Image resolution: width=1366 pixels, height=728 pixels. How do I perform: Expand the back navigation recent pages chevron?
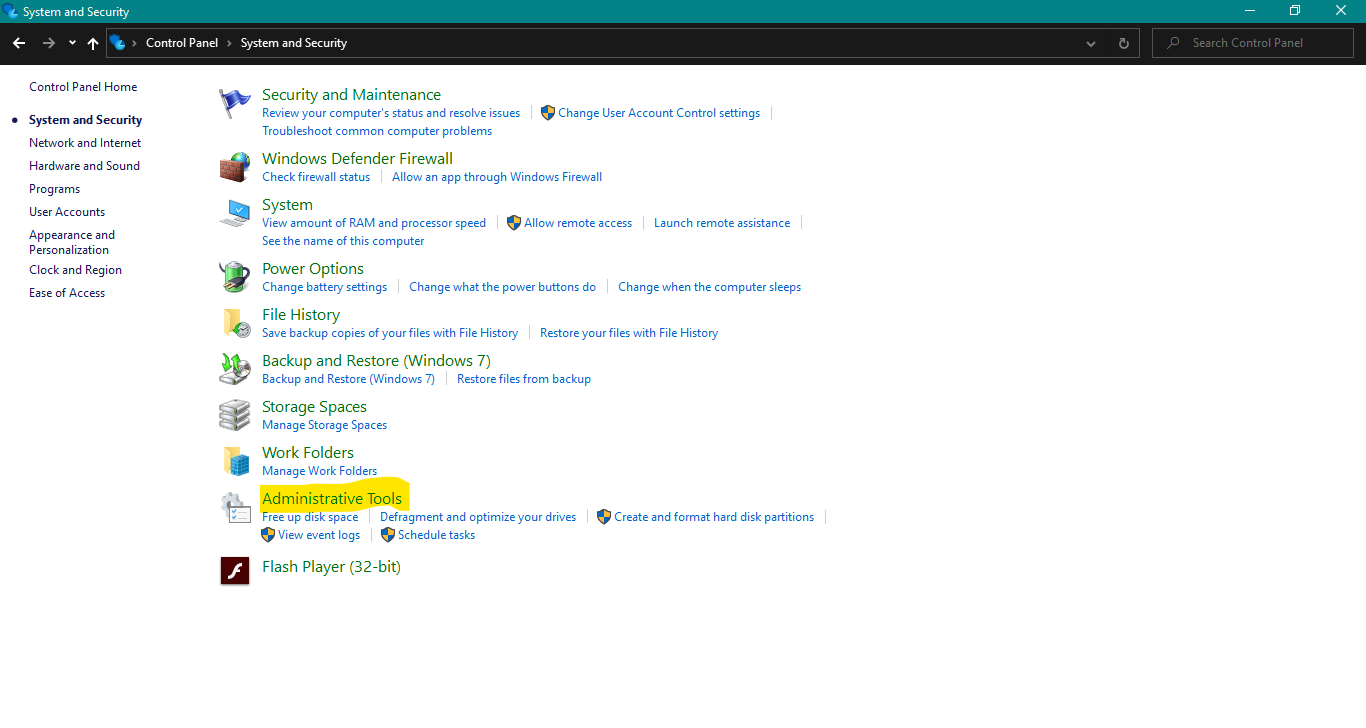tap(71, 43)
